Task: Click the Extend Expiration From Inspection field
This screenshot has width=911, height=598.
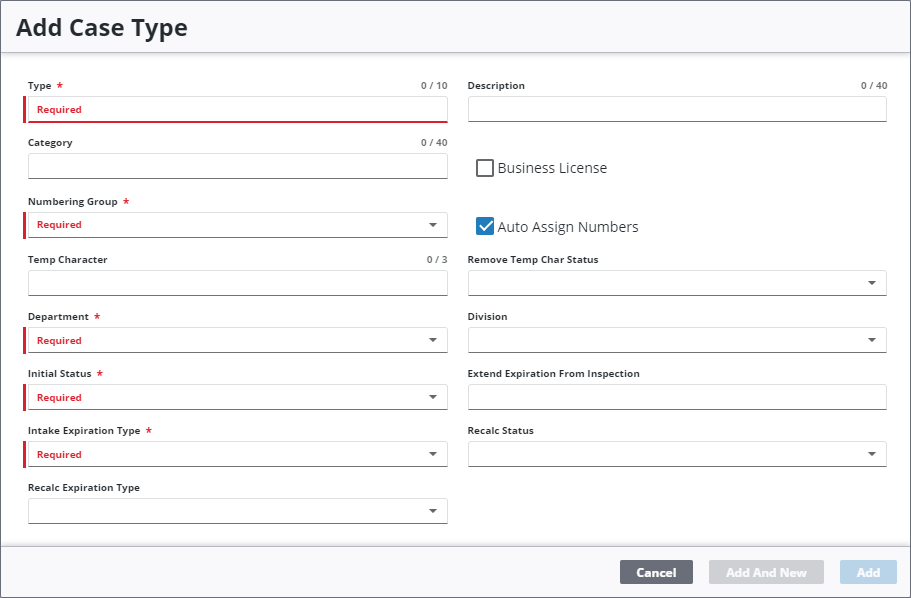Action: (677, 398)
